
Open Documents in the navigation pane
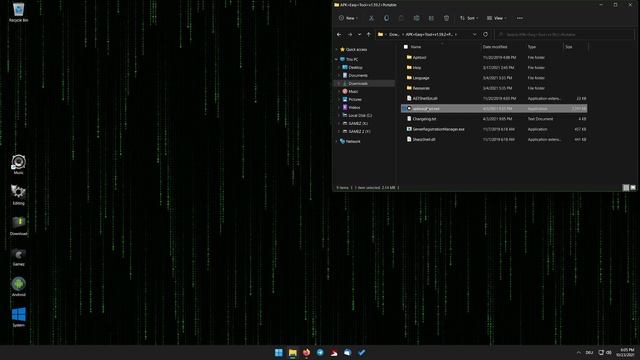click(358, 76)
